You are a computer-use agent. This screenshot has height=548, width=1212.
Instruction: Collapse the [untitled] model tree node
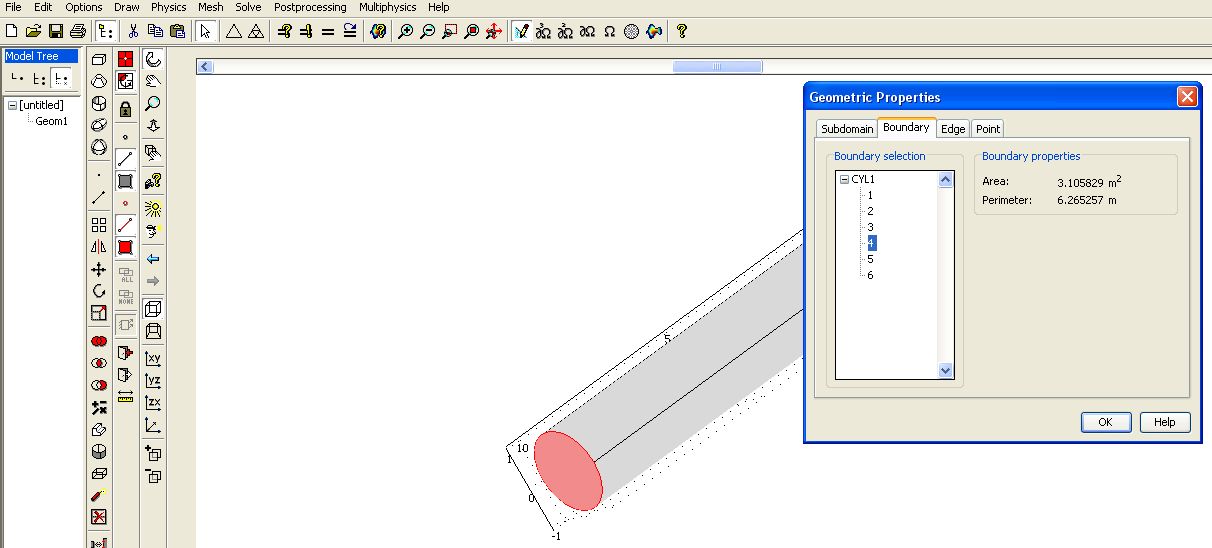[x=12, y=105]
